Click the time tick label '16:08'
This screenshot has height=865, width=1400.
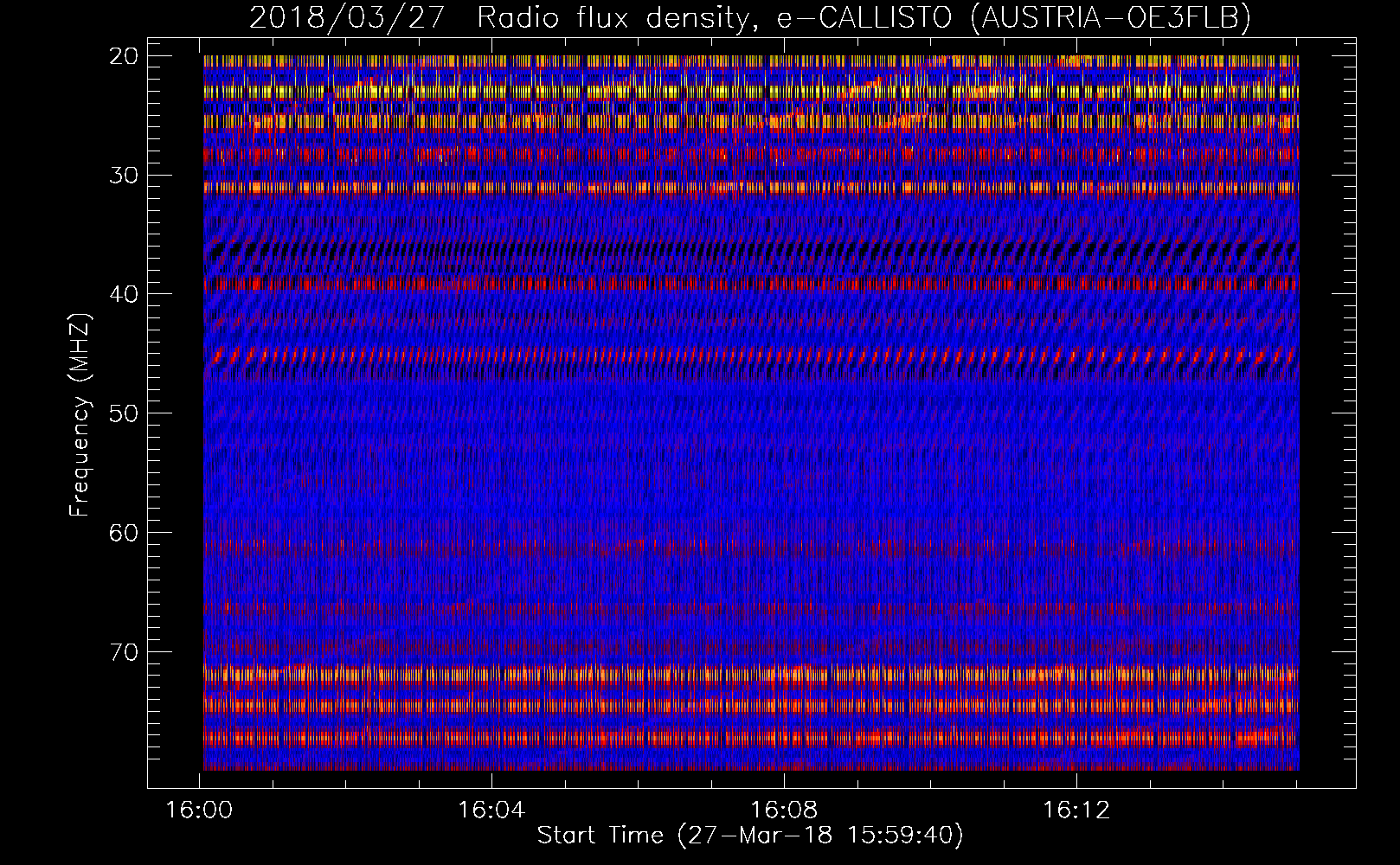pos(784,811)
